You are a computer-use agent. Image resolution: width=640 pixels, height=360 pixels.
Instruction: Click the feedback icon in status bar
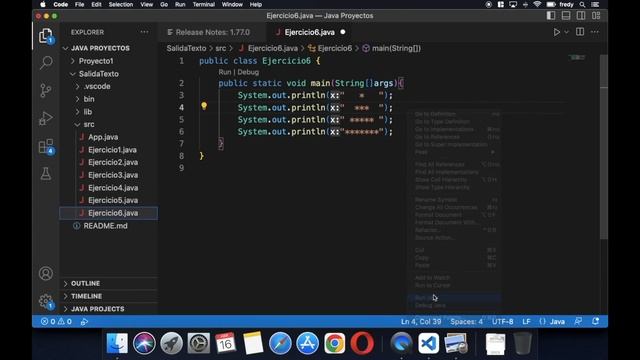(578, 321)
